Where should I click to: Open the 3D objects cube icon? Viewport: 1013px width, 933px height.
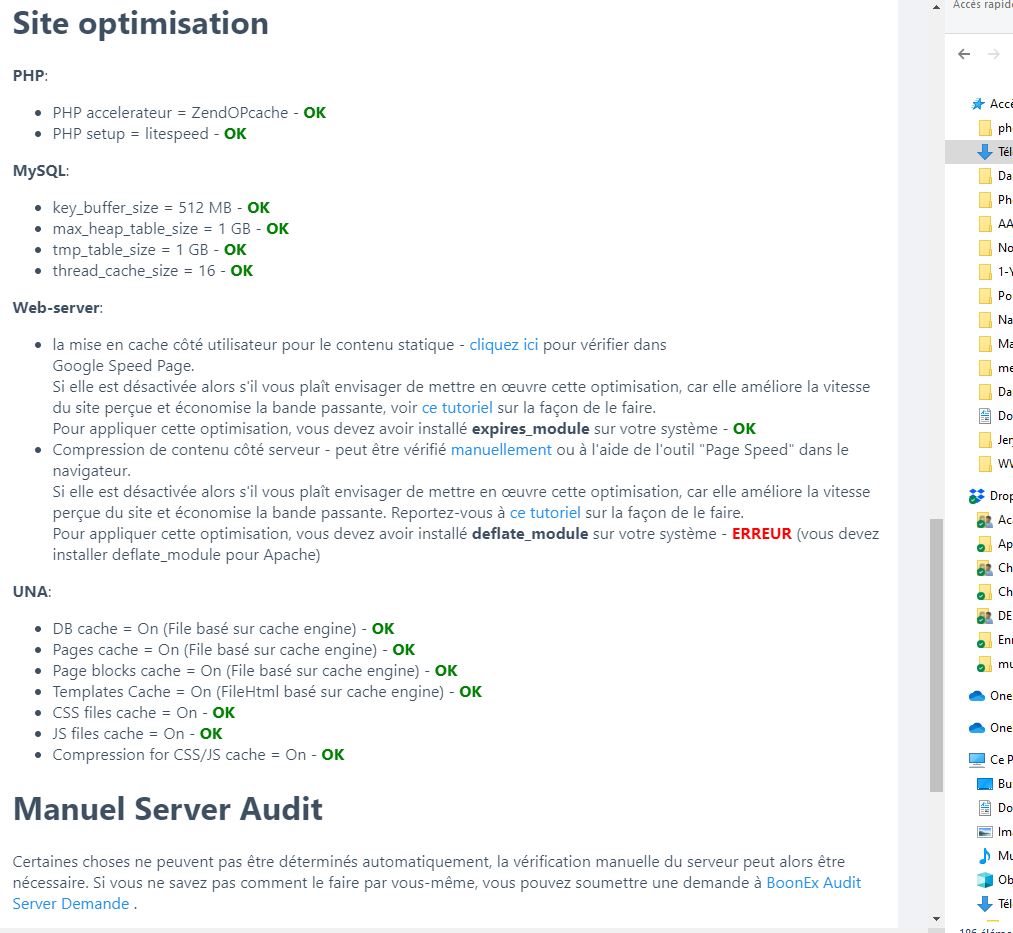click(984, 880)
